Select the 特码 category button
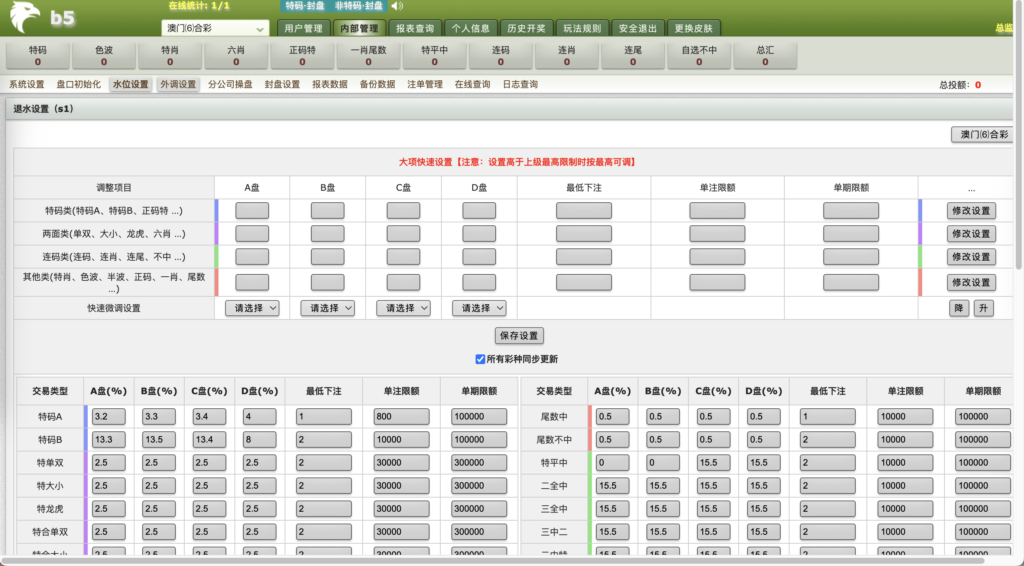The image size is (1024, 566). [37, 55]
